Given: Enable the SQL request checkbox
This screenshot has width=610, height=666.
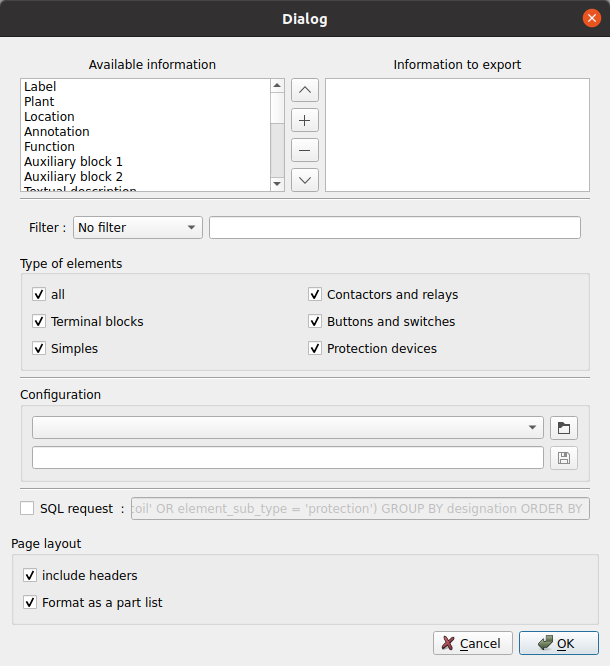Looking at the screenshot, I should point(27,509).
